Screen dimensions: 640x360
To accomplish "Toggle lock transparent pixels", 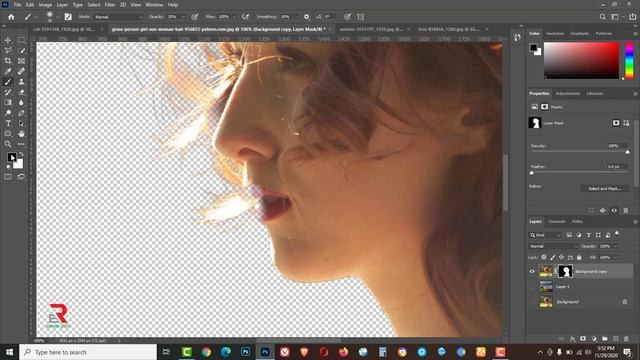I will [544, 257].
